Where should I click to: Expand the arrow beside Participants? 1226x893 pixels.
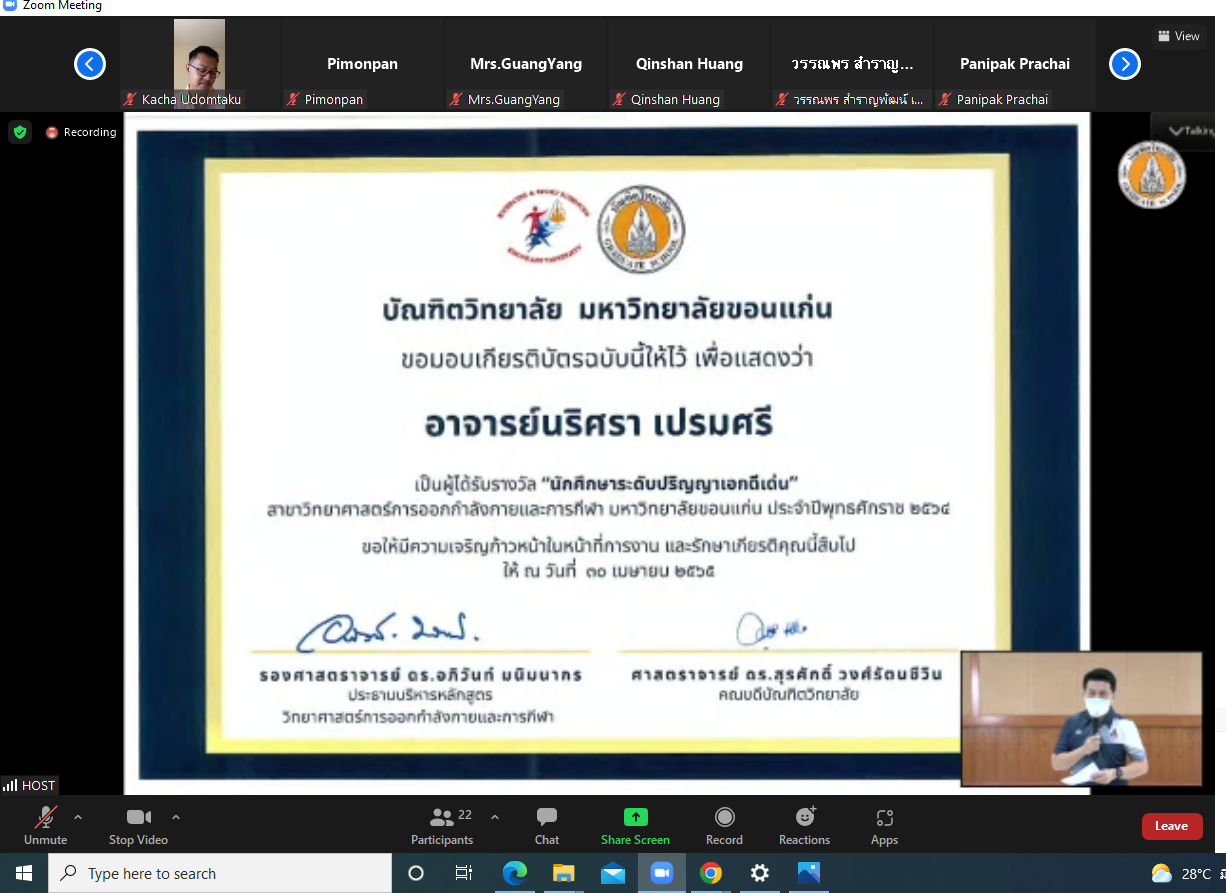(x=495, y=816)
